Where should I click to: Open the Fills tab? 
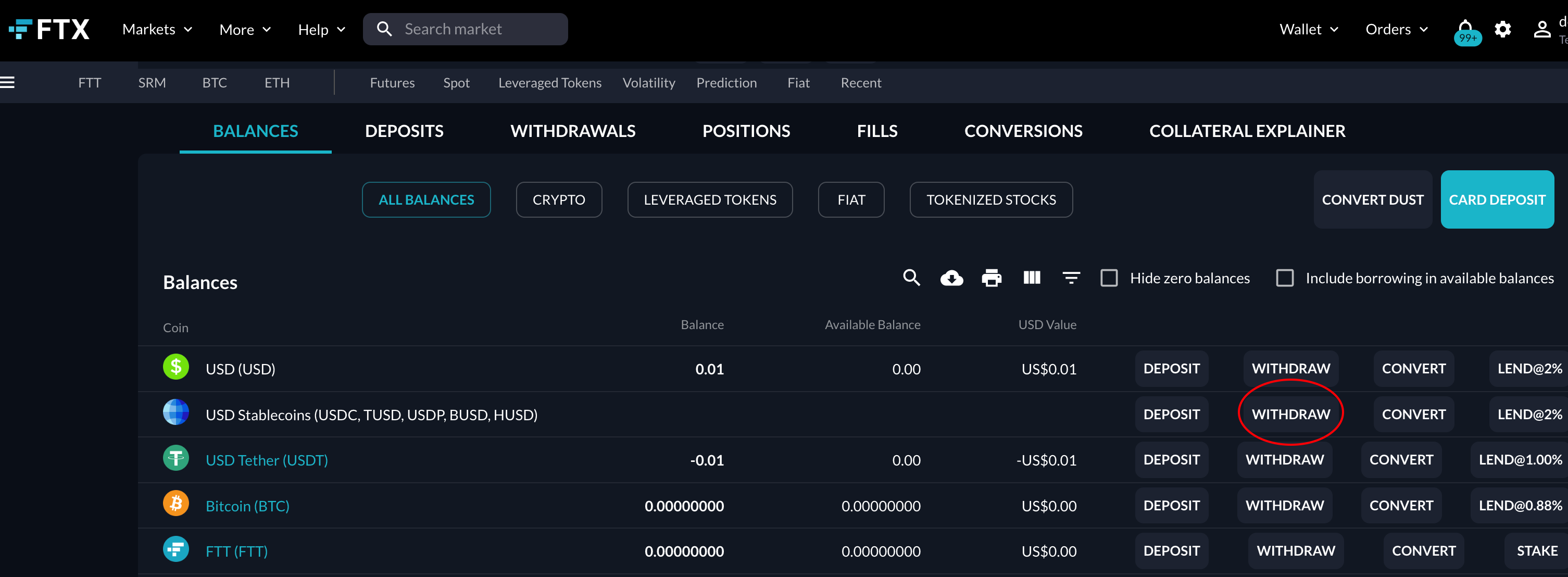point(877,131)
